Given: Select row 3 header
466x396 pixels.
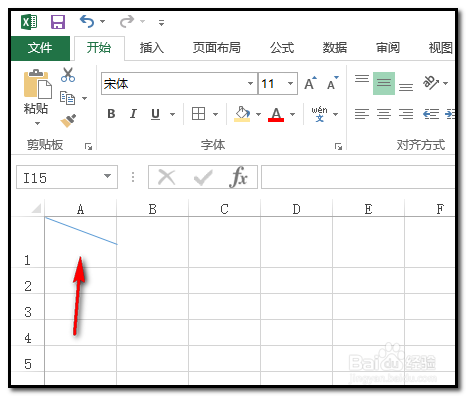Looking at the screenshot, I should (x=28, y=307).
